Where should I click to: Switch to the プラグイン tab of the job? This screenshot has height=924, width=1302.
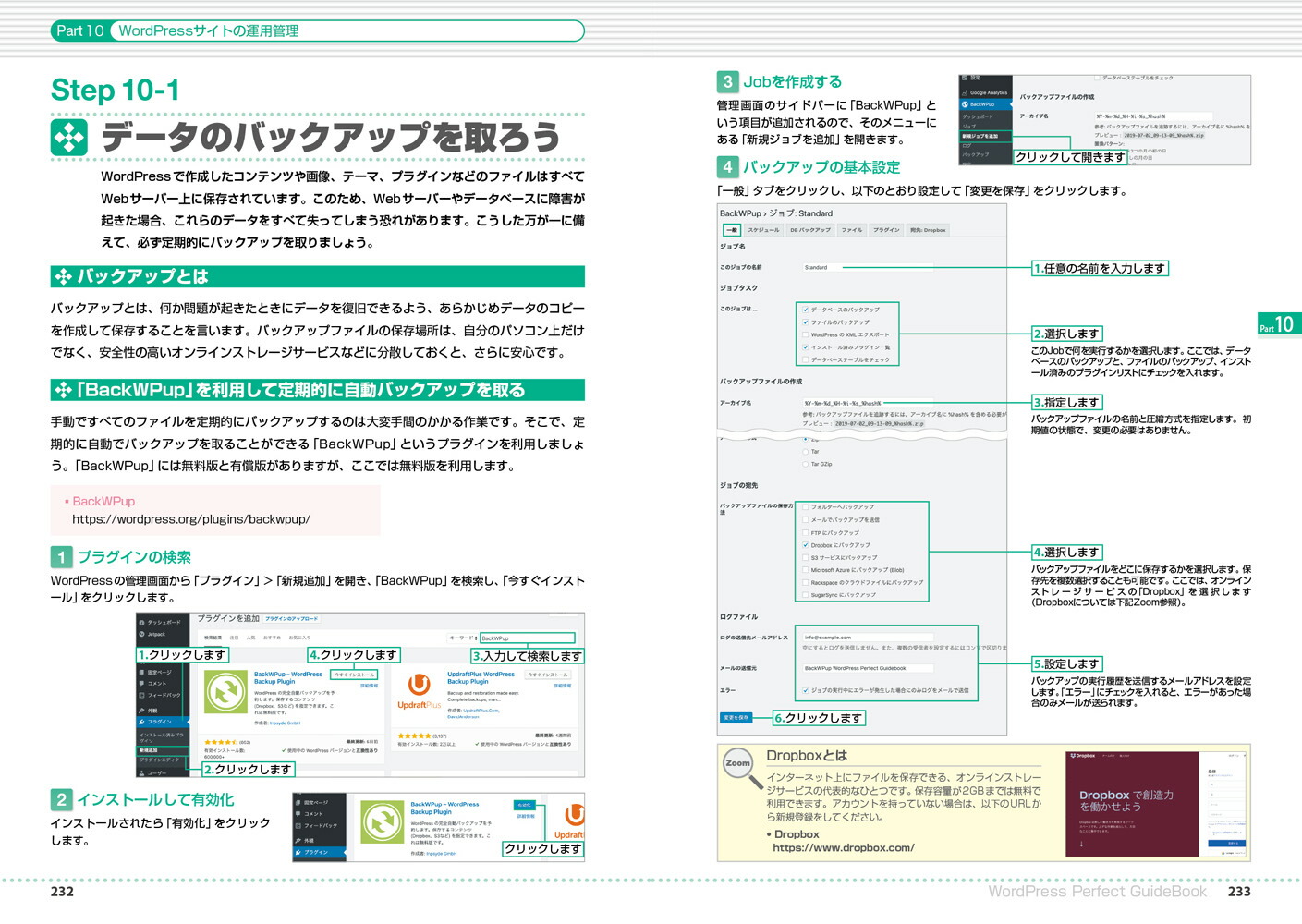[886, 230]
